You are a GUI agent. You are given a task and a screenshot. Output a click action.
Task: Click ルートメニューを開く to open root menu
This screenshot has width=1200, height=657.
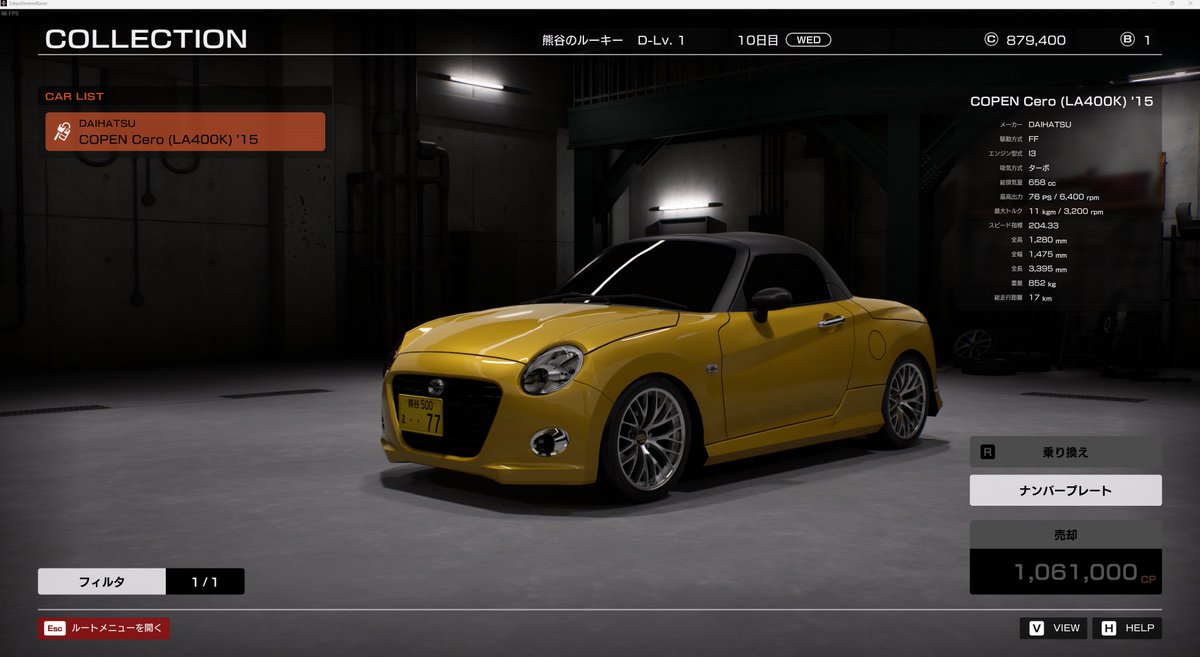[x=117, y=628]
